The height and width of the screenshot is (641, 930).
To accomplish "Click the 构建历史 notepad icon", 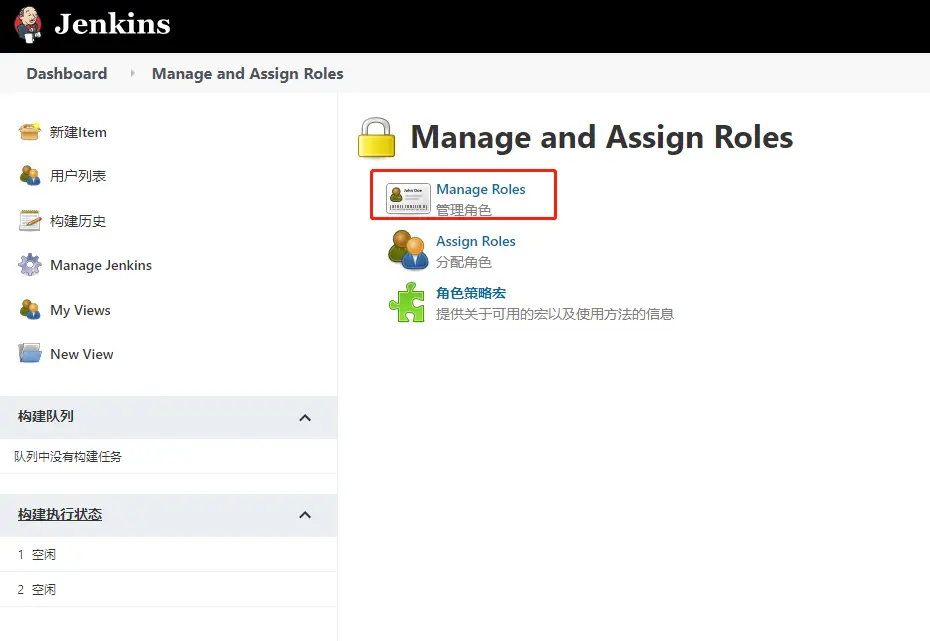I will coord(30,221).
